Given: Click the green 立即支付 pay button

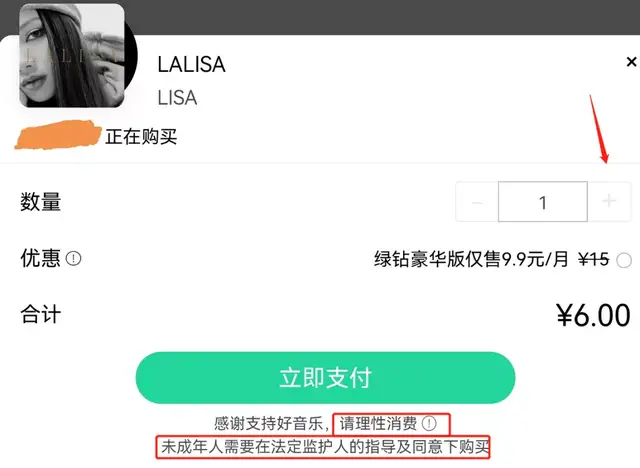Looking at the screenshot, I should 325,378.
